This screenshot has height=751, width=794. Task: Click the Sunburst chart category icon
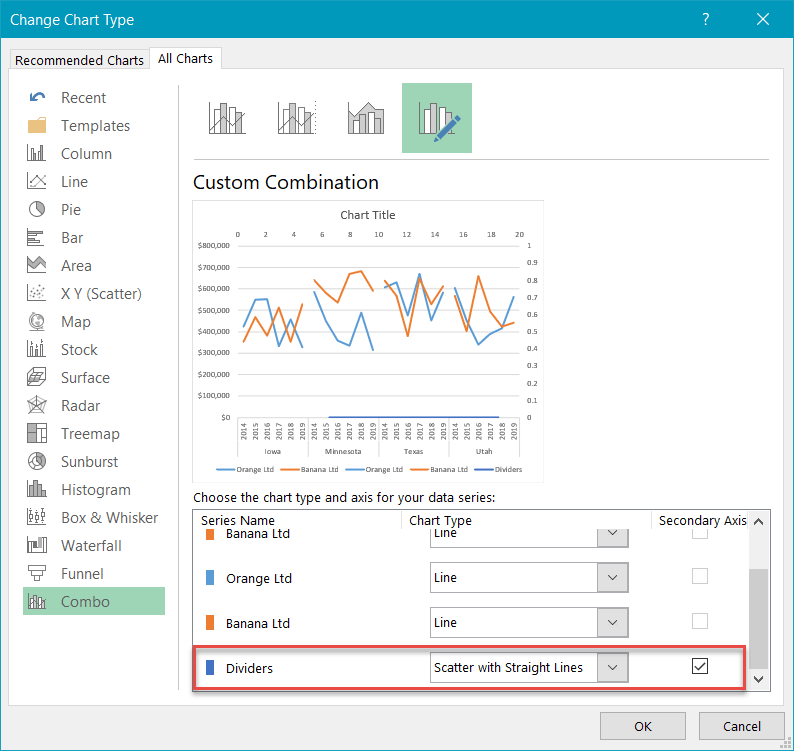[36, 461]
